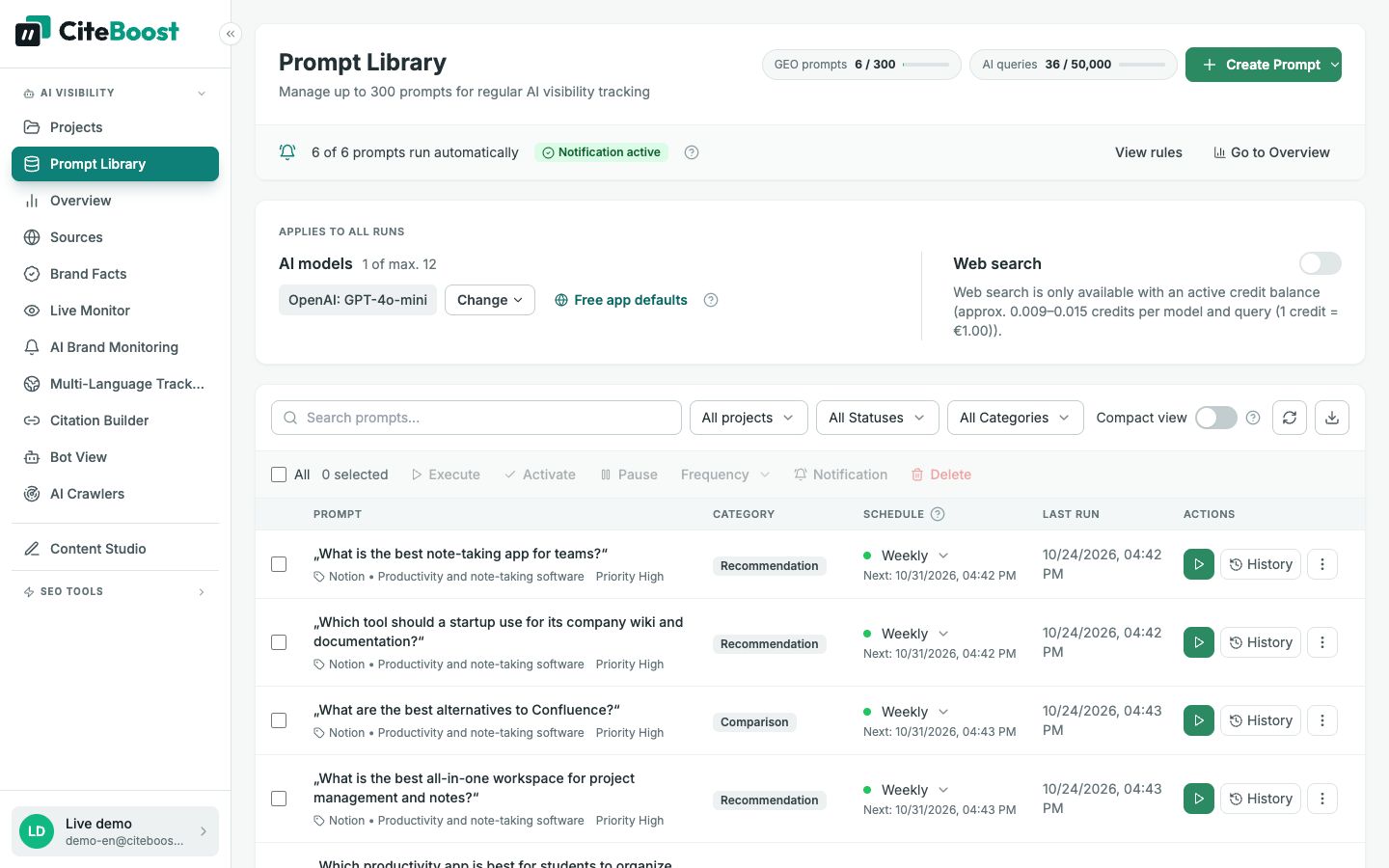This screenshot has width=1389, height=868.
Task: Click the GEO prompts 6 / 300 usage bar
Action: (x=861, y=65)
